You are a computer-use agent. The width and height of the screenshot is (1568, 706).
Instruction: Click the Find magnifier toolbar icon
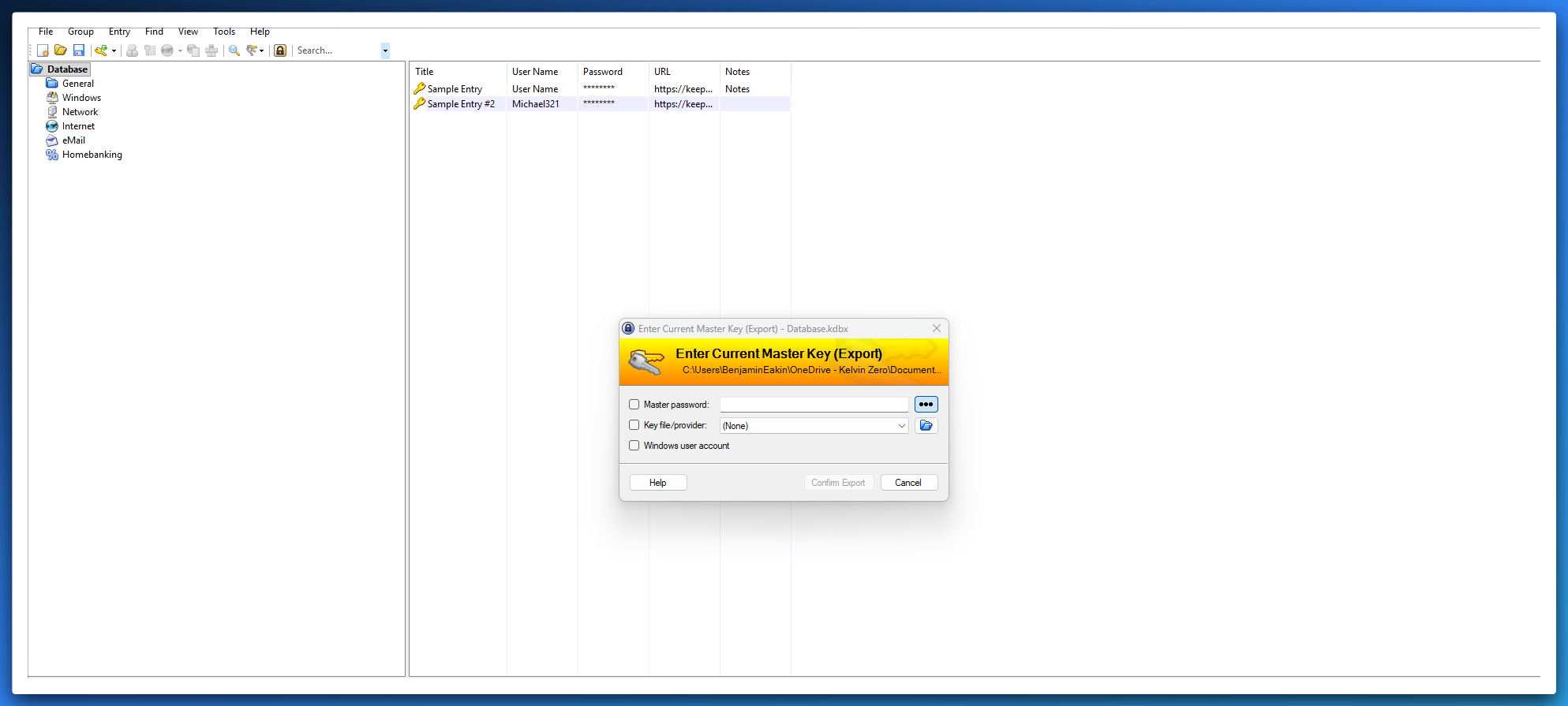(234, 50)
